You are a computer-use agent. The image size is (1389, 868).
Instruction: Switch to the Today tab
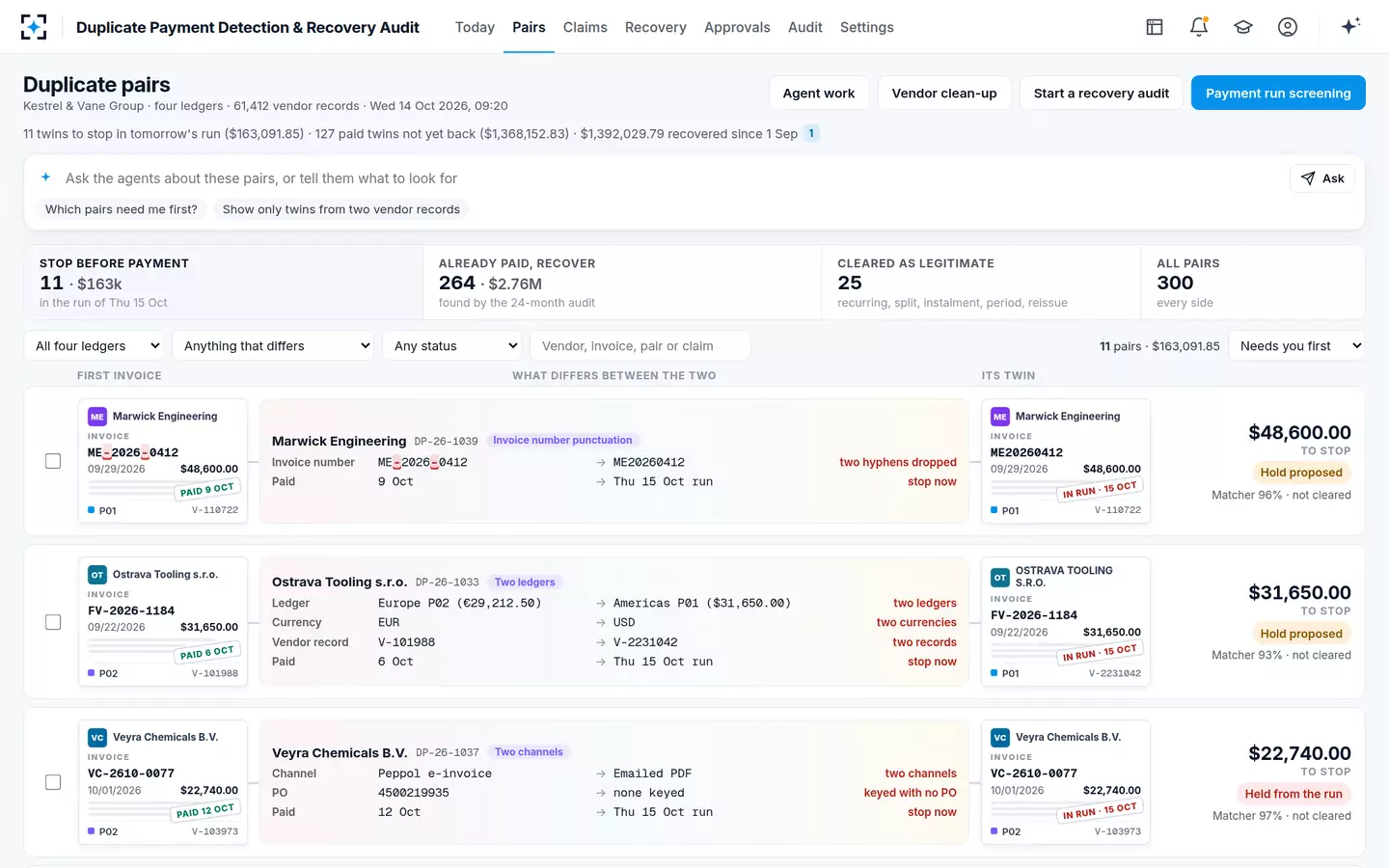[475, 27]
